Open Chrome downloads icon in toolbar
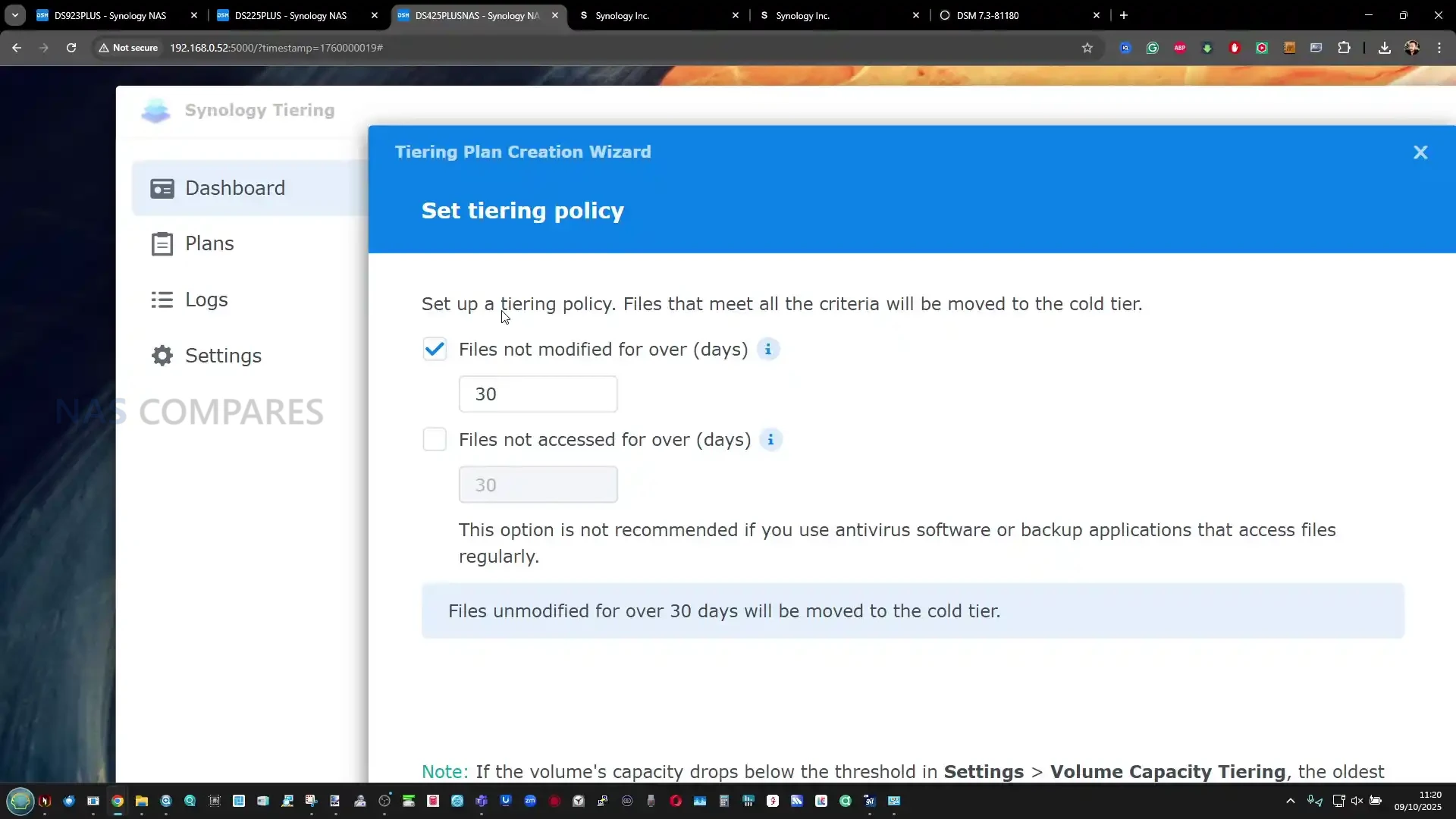The image size is (1456, 819). pos(1385,48)
